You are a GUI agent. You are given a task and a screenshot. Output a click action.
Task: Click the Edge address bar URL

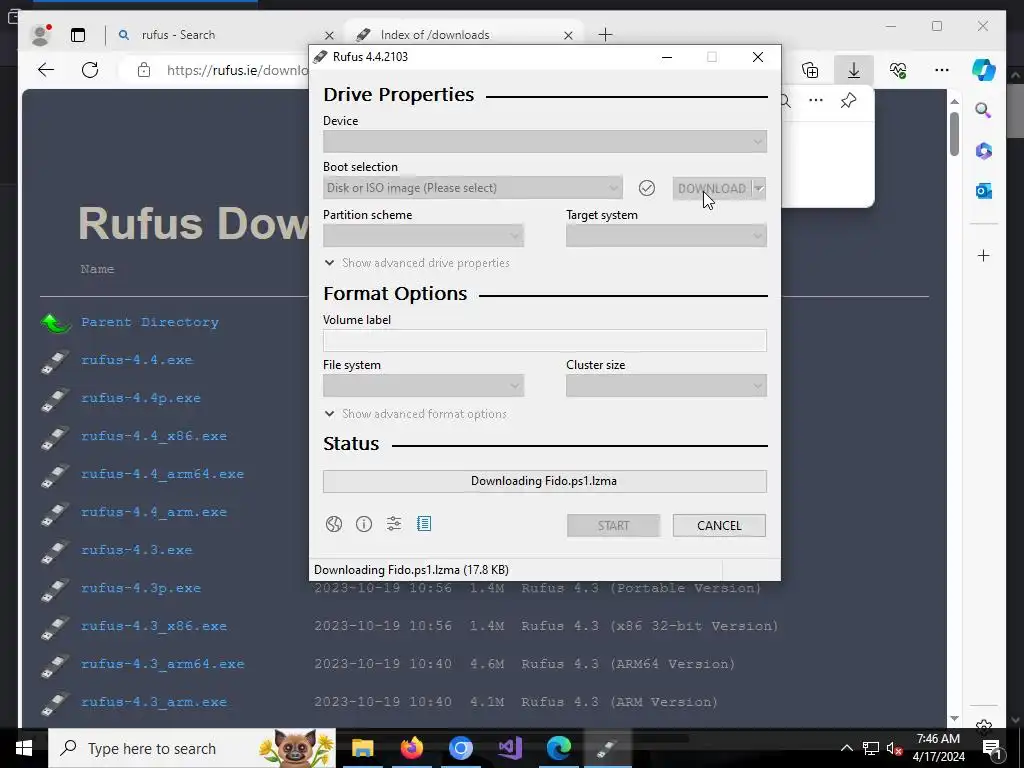pos(236,70)
